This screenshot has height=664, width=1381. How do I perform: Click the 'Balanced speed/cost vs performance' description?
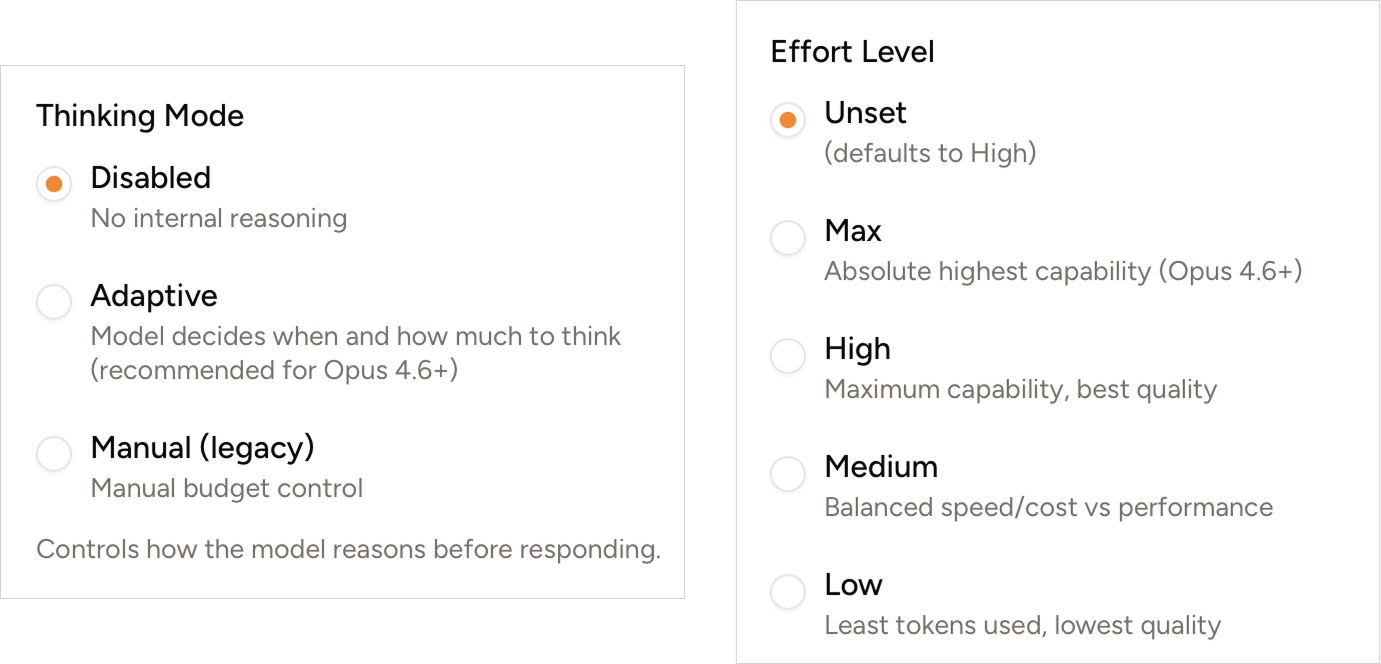point(1048,507)
